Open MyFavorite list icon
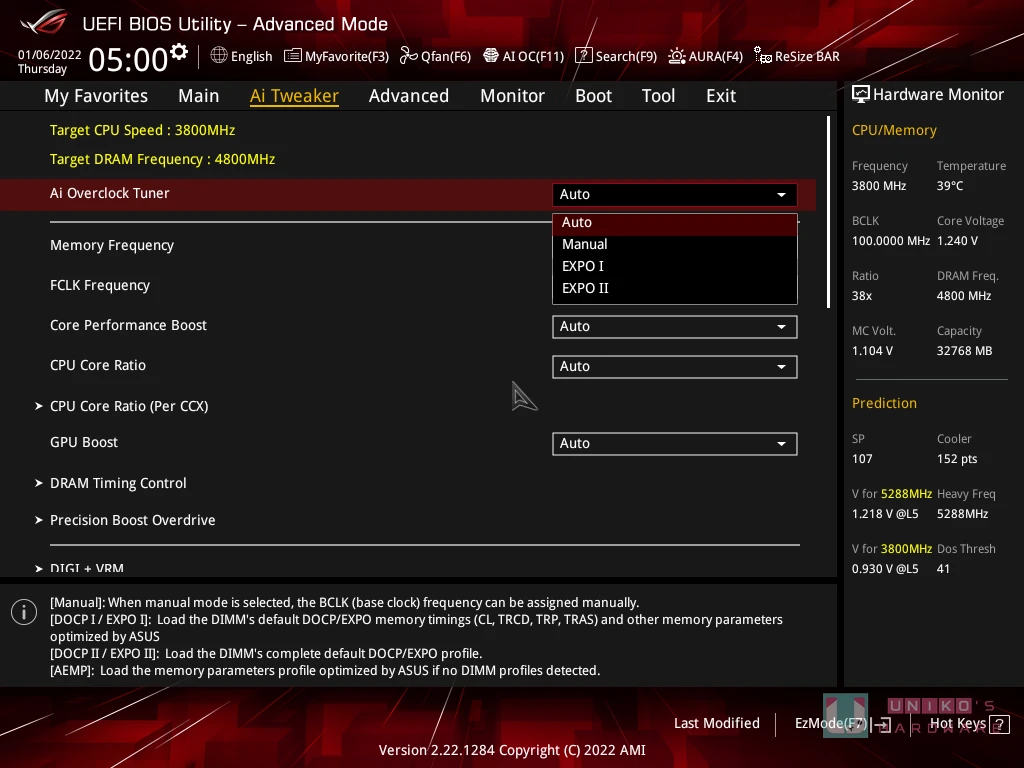 pyautogui.click(x=293, y=56)
